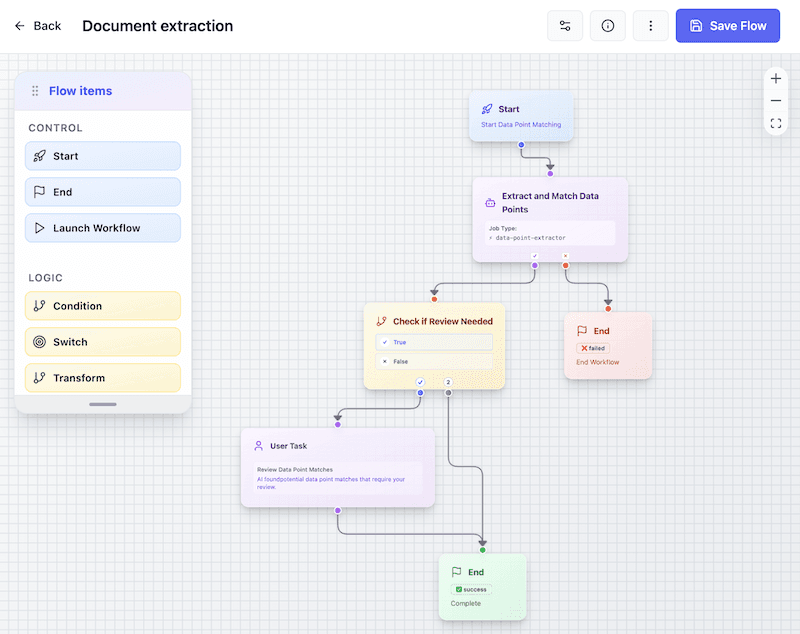Click the circular info icon in the toolbar
Screen dimensions: 800x634
608,25
